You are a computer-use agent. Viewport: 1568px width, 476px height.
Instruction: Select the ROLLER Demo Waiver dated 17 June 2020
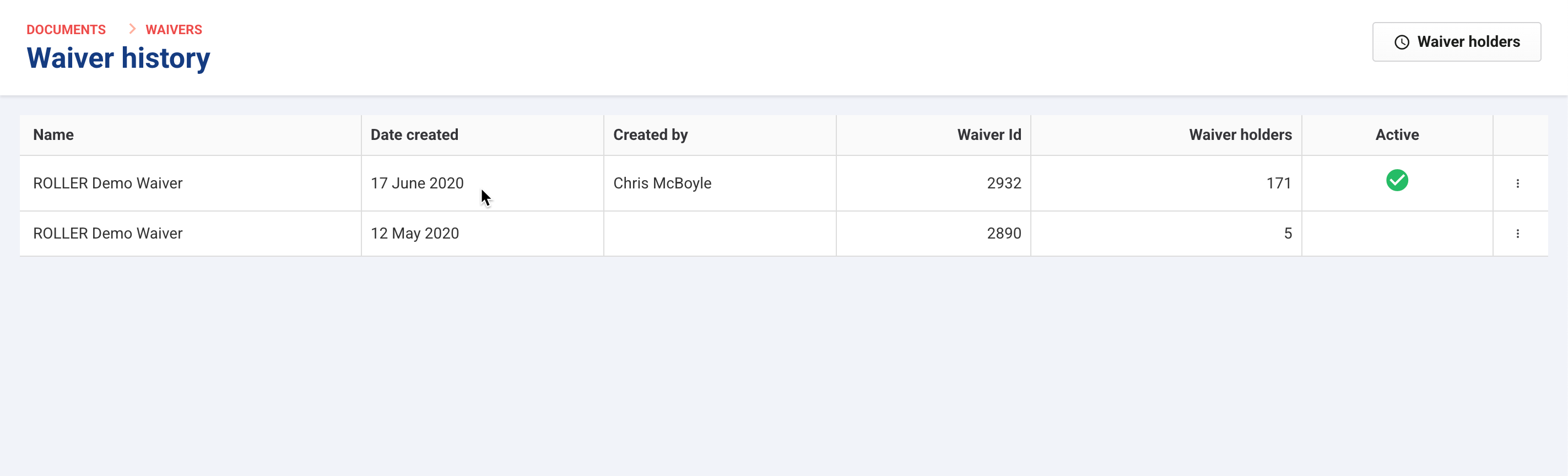click(108, 183)
